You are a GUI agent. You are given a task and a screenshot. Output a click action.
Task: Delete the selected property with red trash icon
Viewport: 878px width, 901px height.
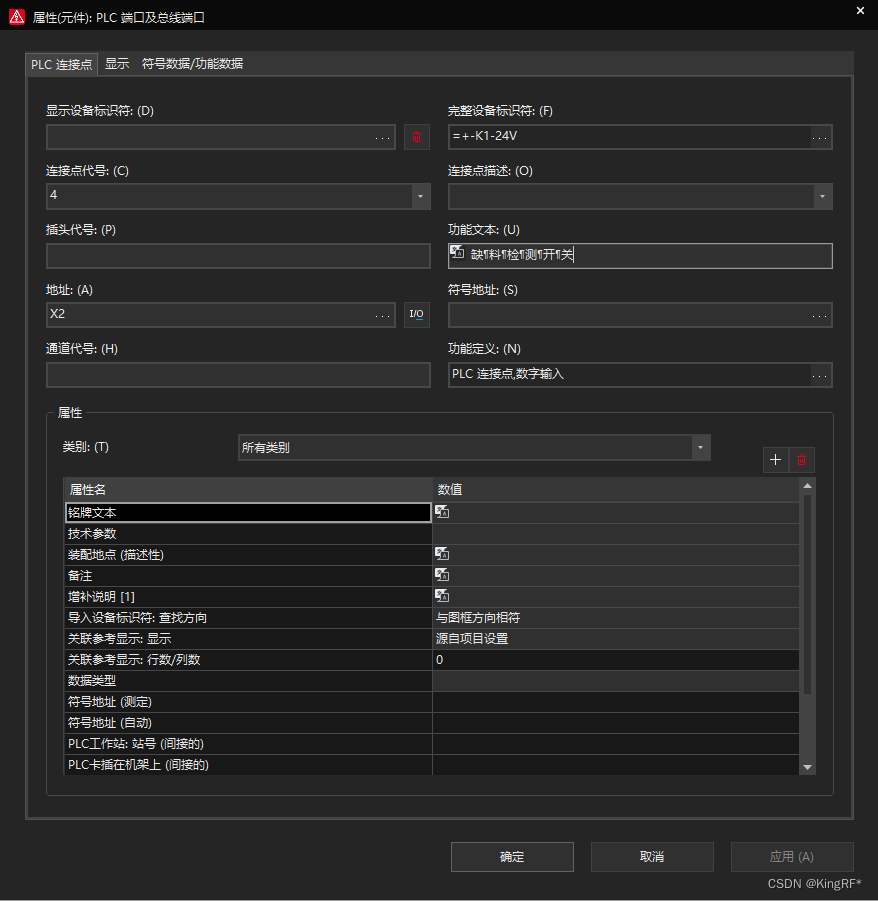(802, 460)
